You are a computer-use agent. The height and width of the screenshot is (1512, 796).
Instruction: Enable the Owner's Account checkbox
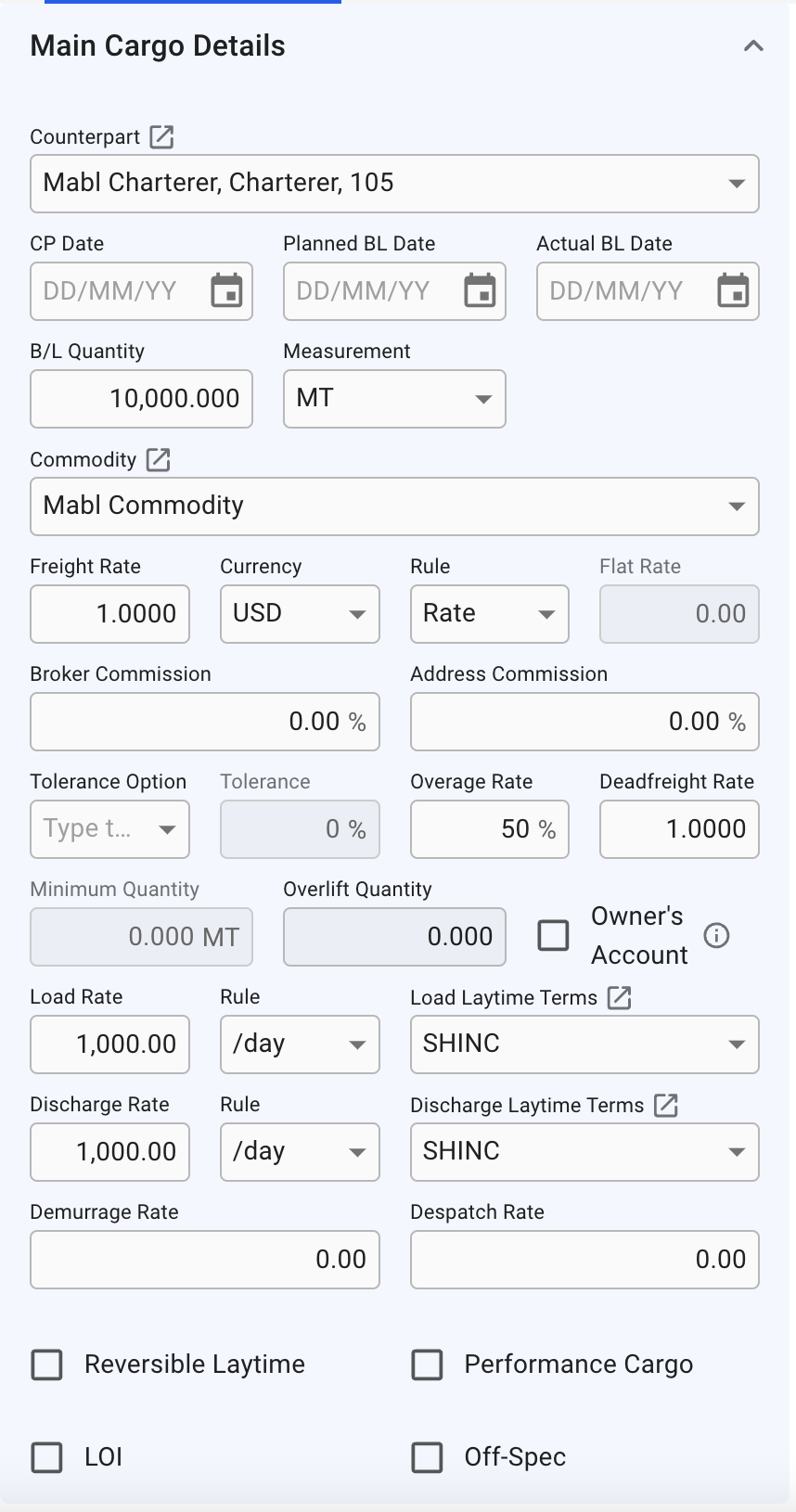click(554, 936)
